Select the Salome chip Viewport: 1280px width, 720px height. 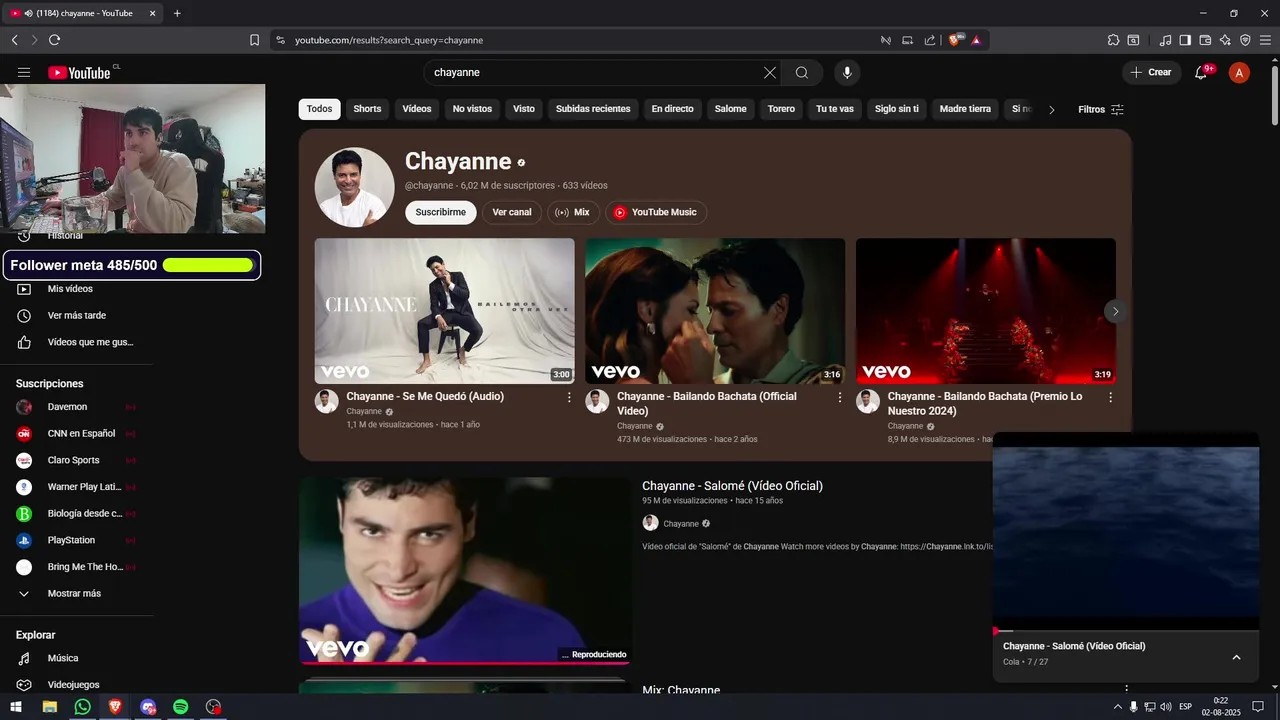point(730,109)
